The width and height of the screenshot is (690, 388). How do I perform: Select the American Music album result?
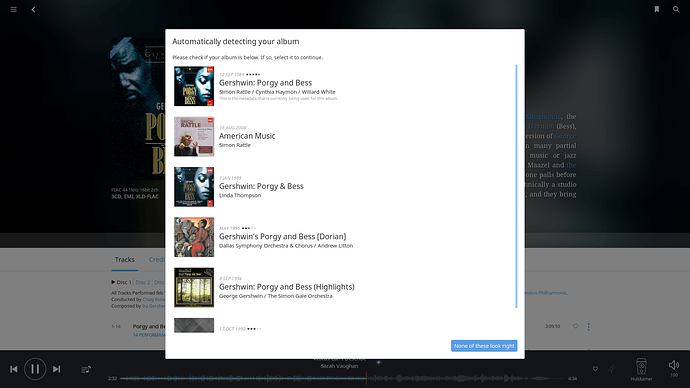coord(344,136)
